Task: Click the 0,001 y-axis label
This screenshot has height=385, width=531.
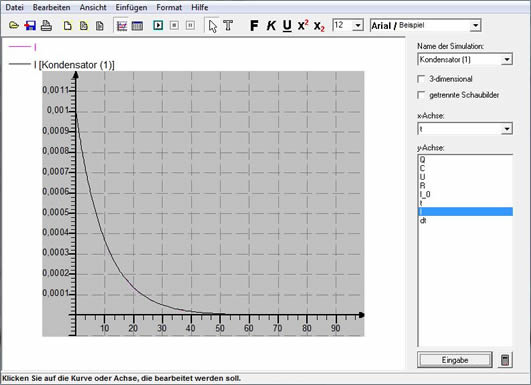Action: [57, 110]
